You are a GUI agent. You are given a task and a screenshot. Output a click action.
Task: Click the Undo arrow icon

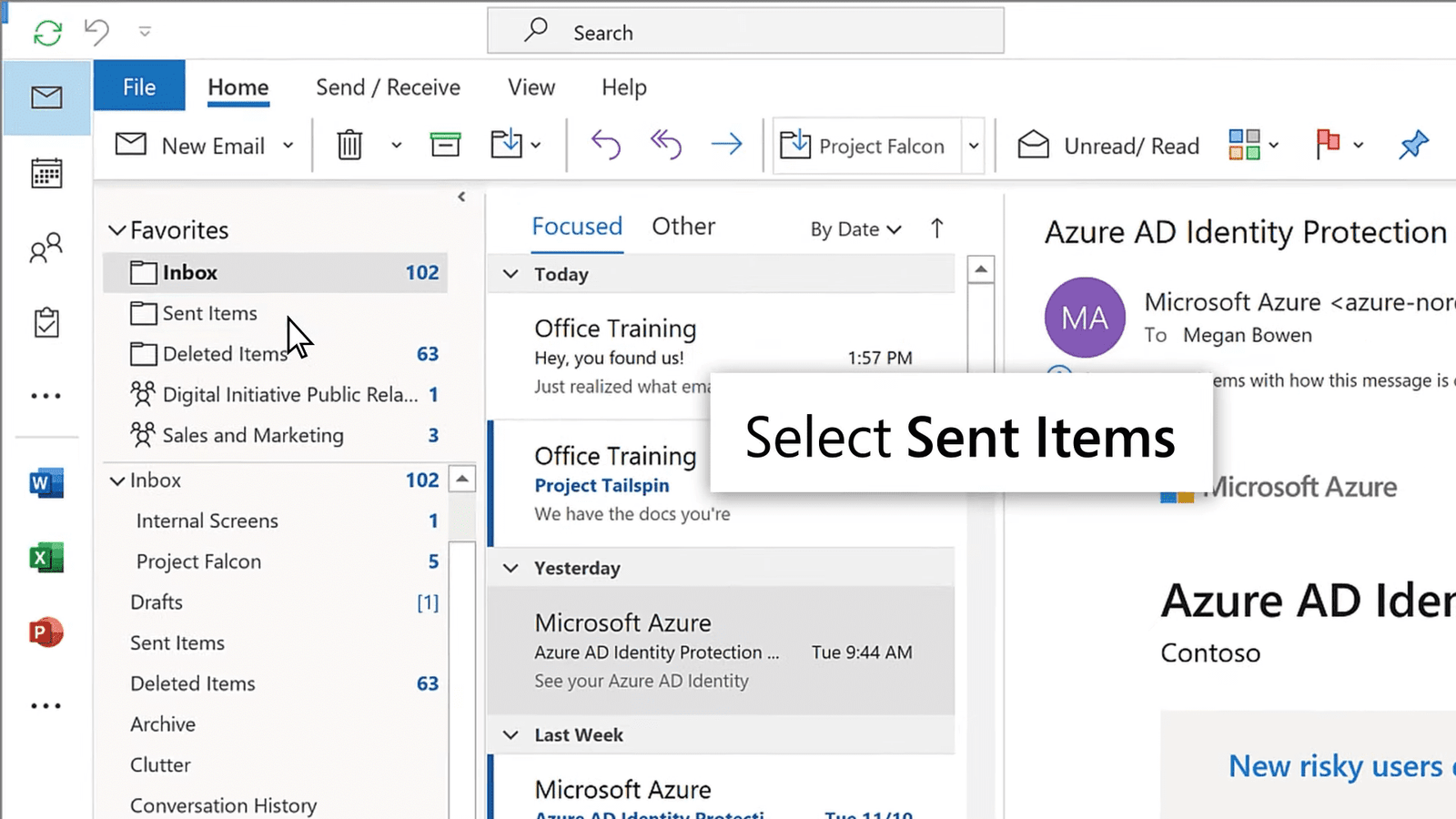point(96,32)
